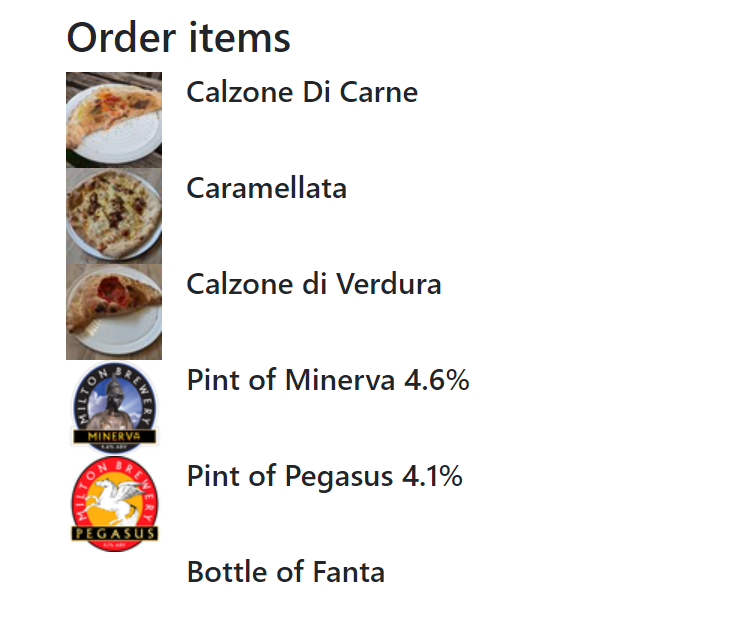Click the PEGASUS banner on the beer badge
743x626 pixels.
[x=114, y=534]
